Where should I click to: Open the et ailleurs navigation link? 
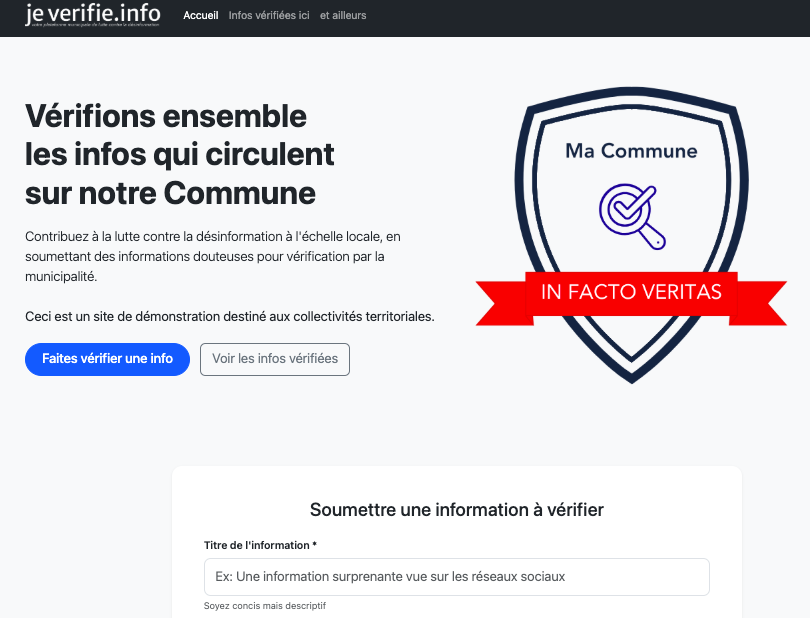coord(343,16)
